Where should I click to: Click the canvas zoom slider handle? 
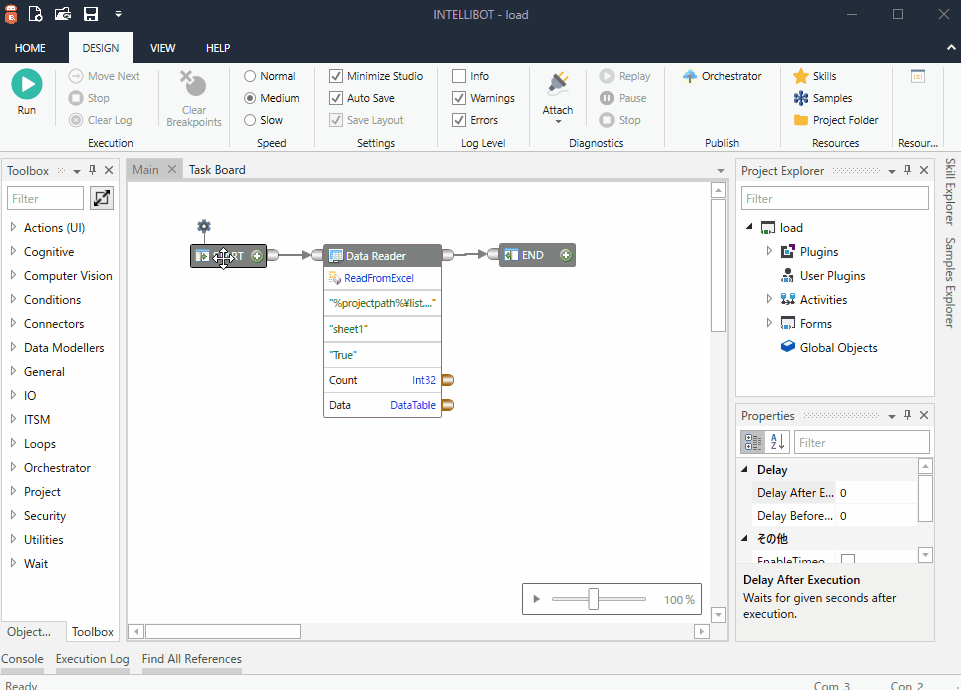pos(593,599)
